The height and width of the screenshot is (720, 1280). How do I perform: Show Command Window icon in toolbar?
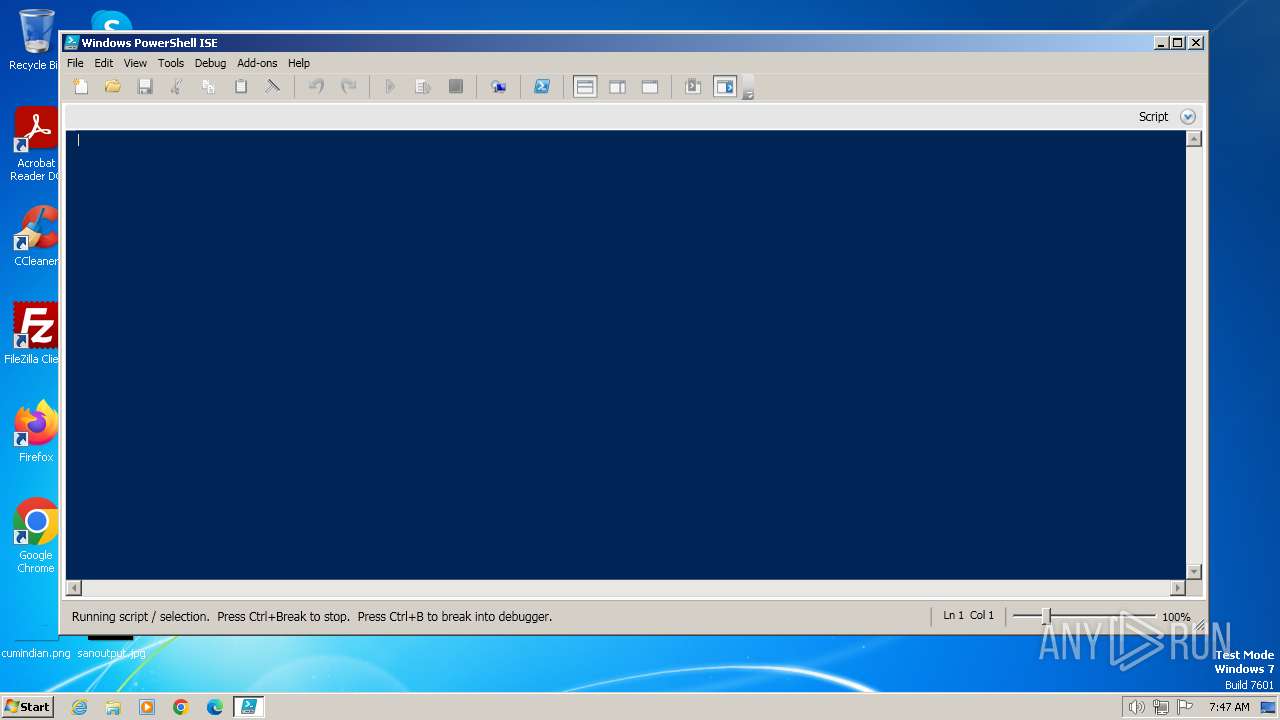[693, 87]
